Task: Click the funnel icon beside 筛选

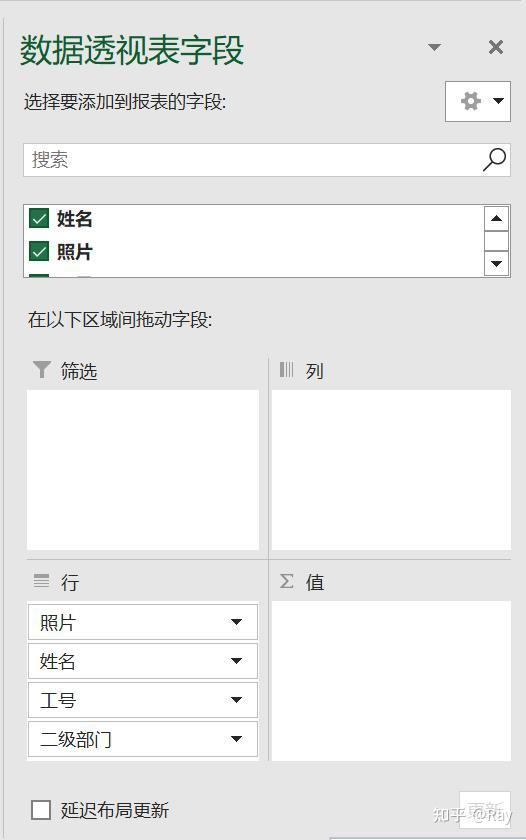Action: point(41,370)
